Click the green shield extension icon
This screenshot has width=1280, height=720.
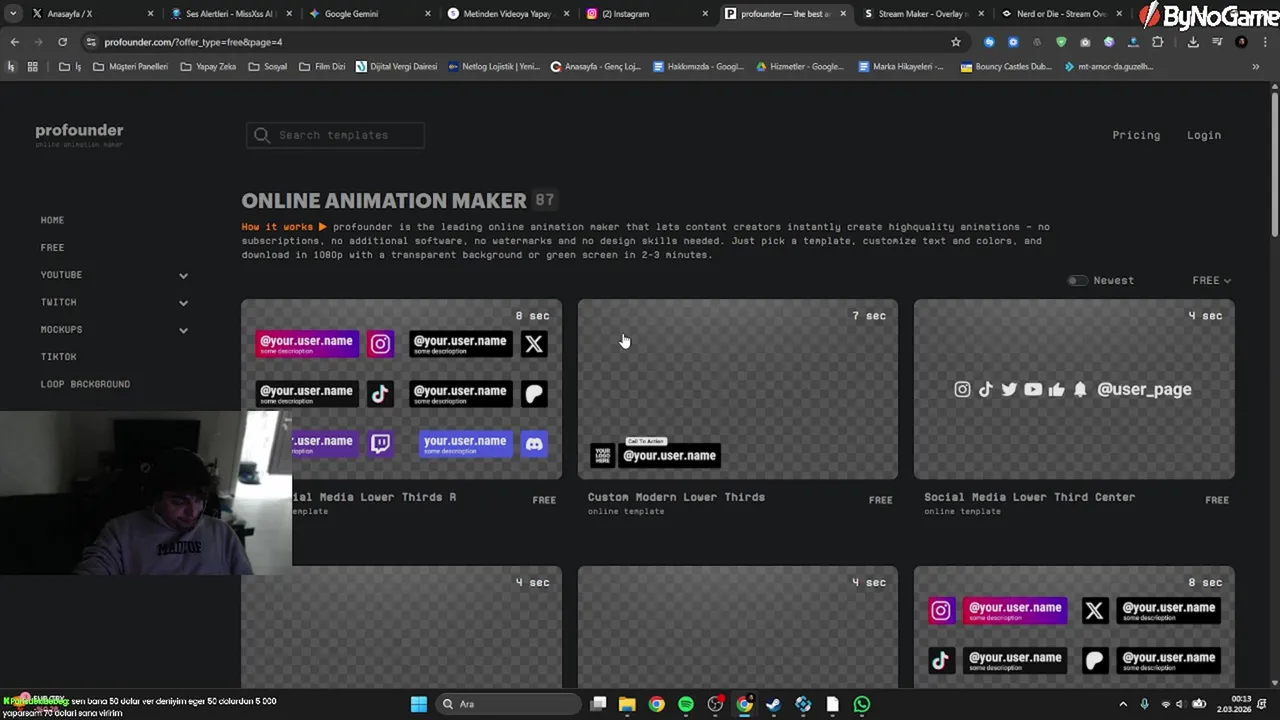tap(1061, 42)
